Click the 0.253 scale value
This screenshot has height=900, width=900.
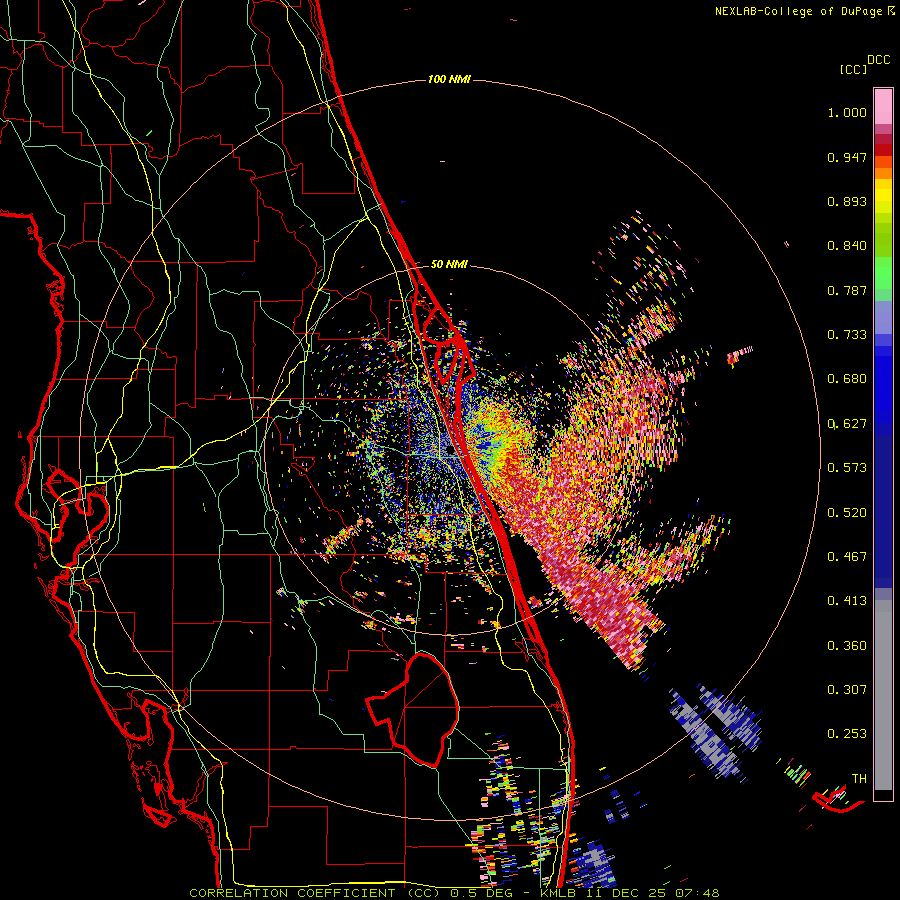pyautogui.click(x=847, y=734)
